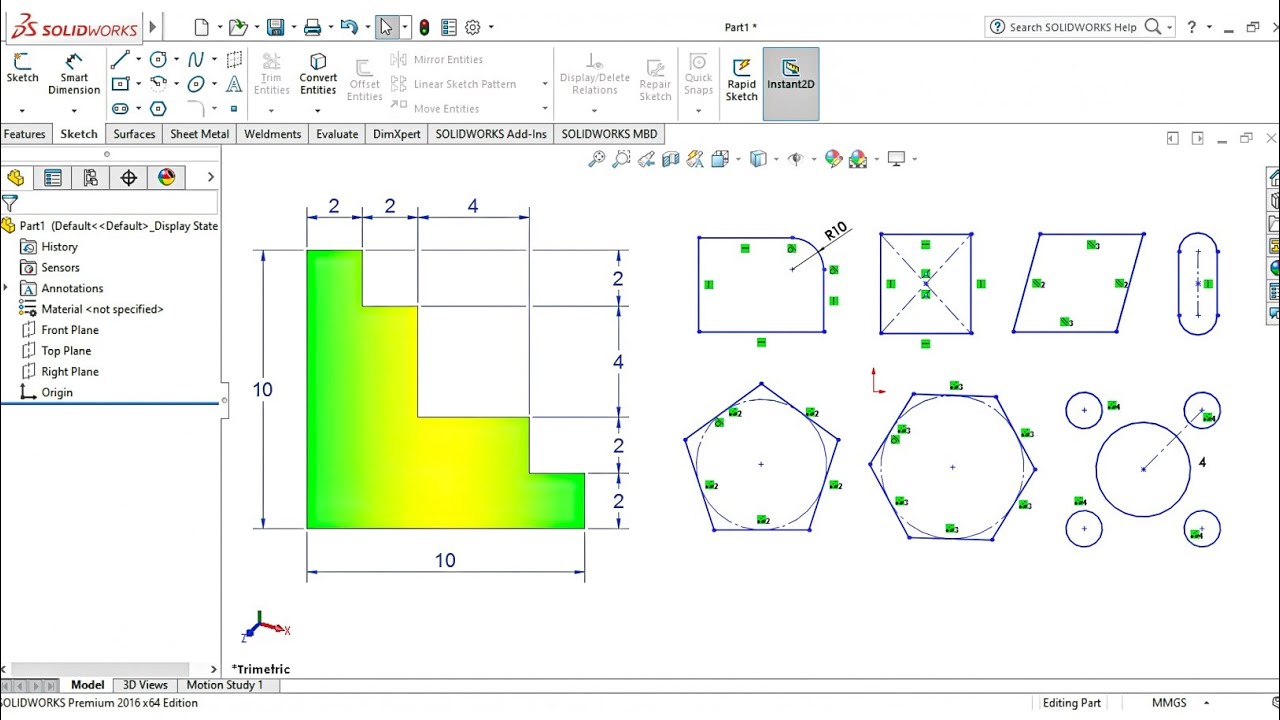This screenshot has height=720, width=1280.
Task: Open the 3D Views tab
Action: point(145,685)
